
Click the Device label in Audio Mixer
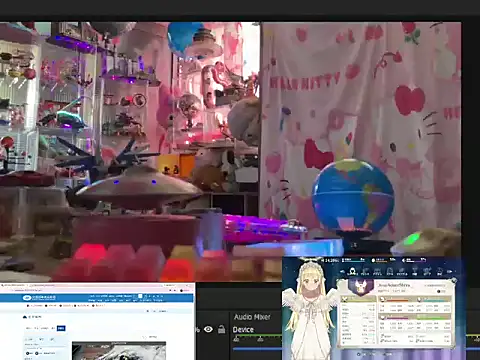point(243,329)
